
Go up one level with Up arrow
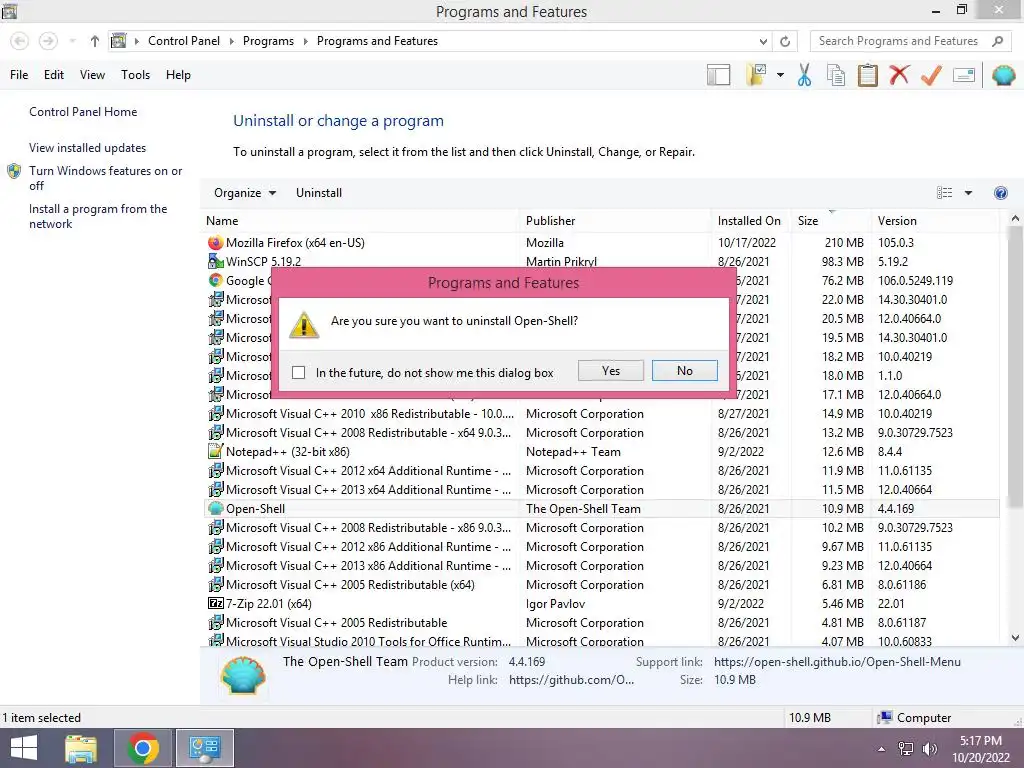click(95, 41)
